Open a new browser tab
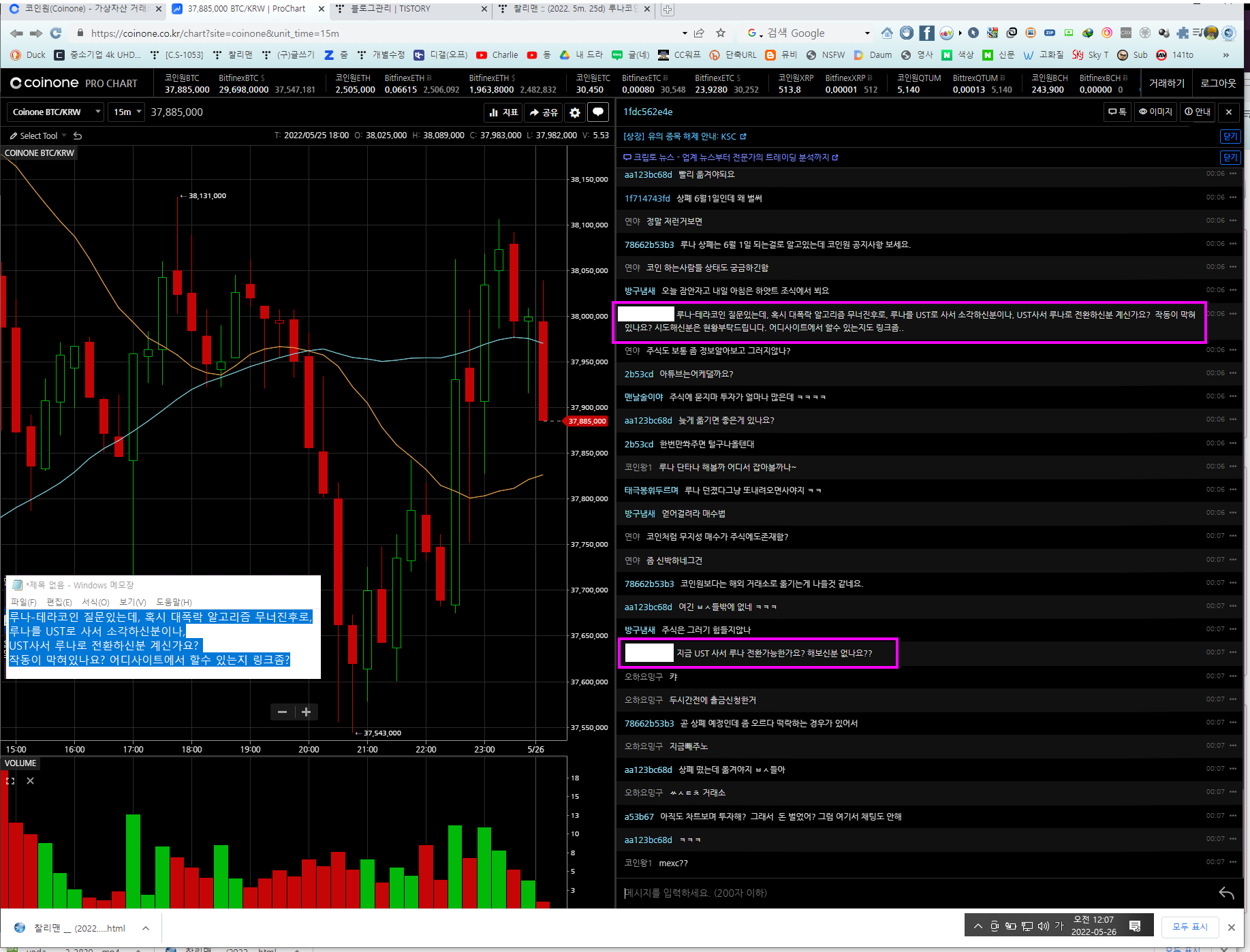Viewport: 1250px width, 952px height. 668,10
